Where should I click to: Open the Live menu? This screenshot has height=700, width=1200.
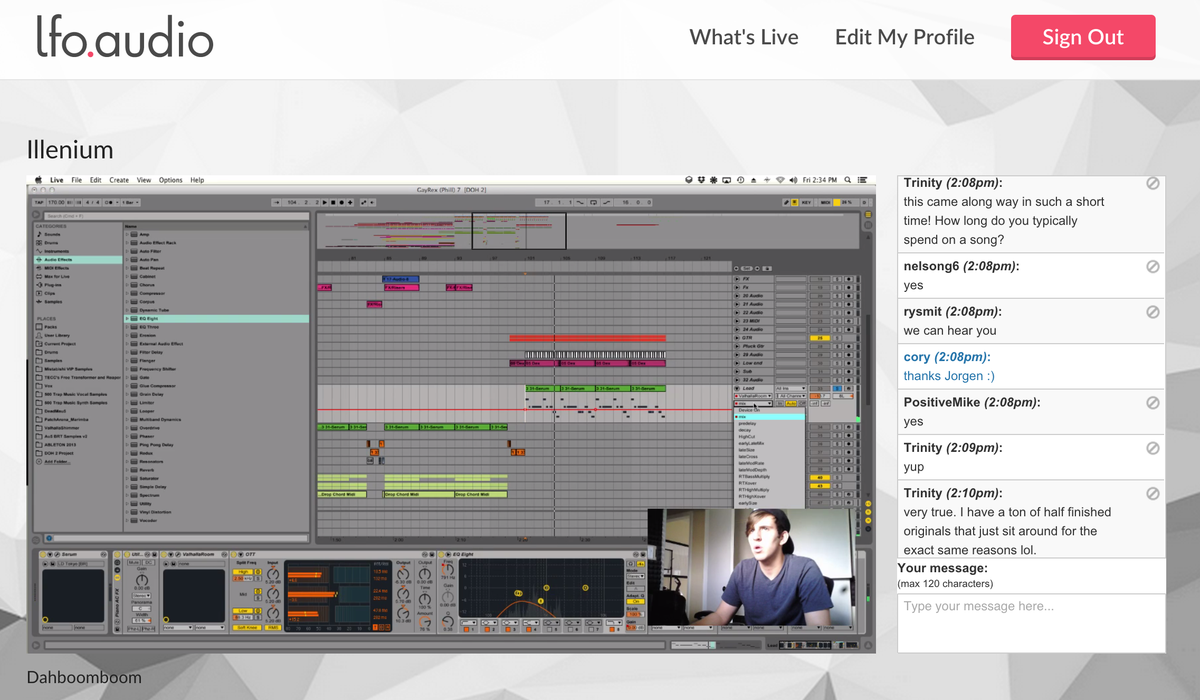[x=57, y=180]
